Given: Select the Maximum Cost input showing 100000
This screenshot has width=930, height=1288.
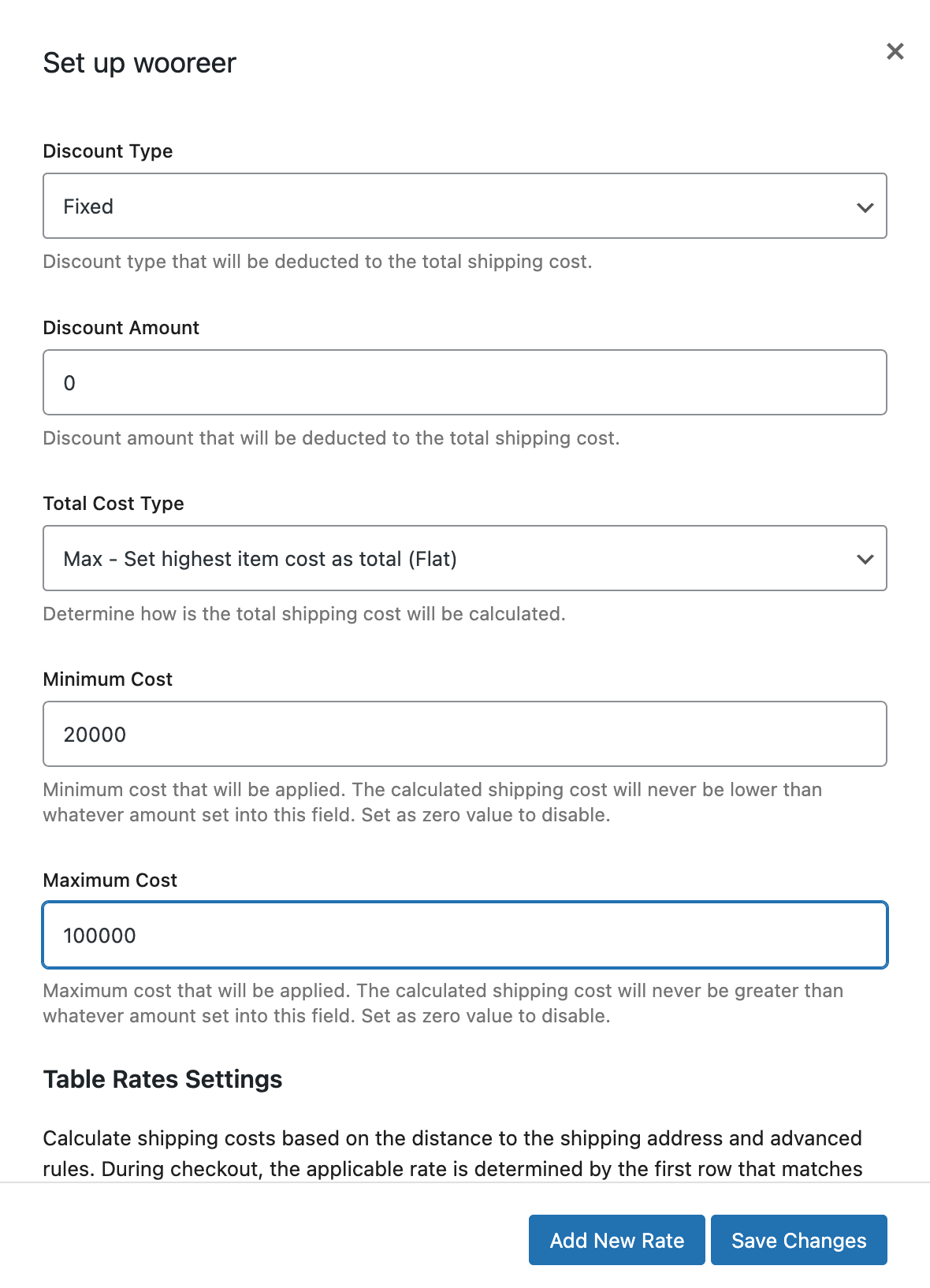Looking at the screenshot, I should tap(464, 935).
